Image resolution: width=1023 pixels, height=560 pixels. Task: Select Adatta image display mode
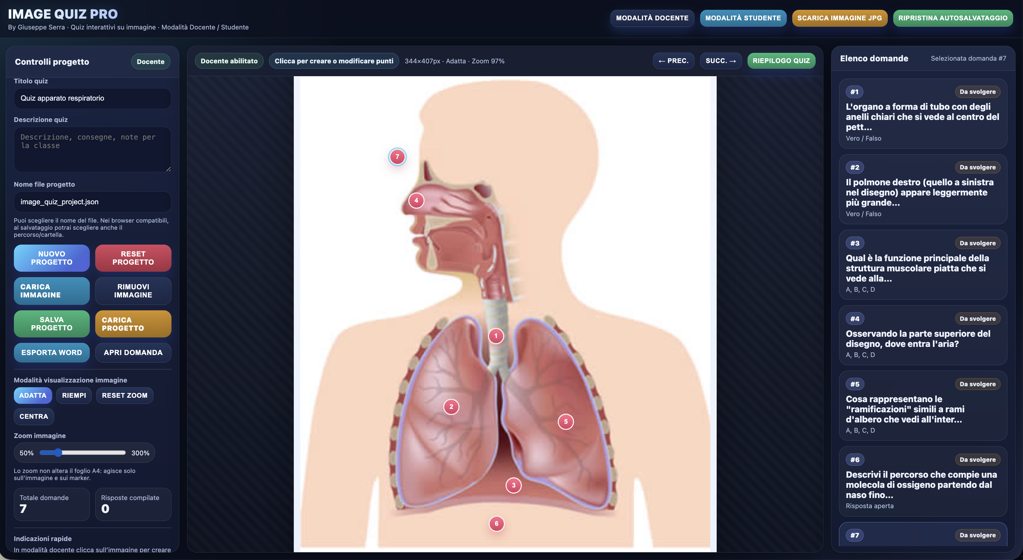33,396
